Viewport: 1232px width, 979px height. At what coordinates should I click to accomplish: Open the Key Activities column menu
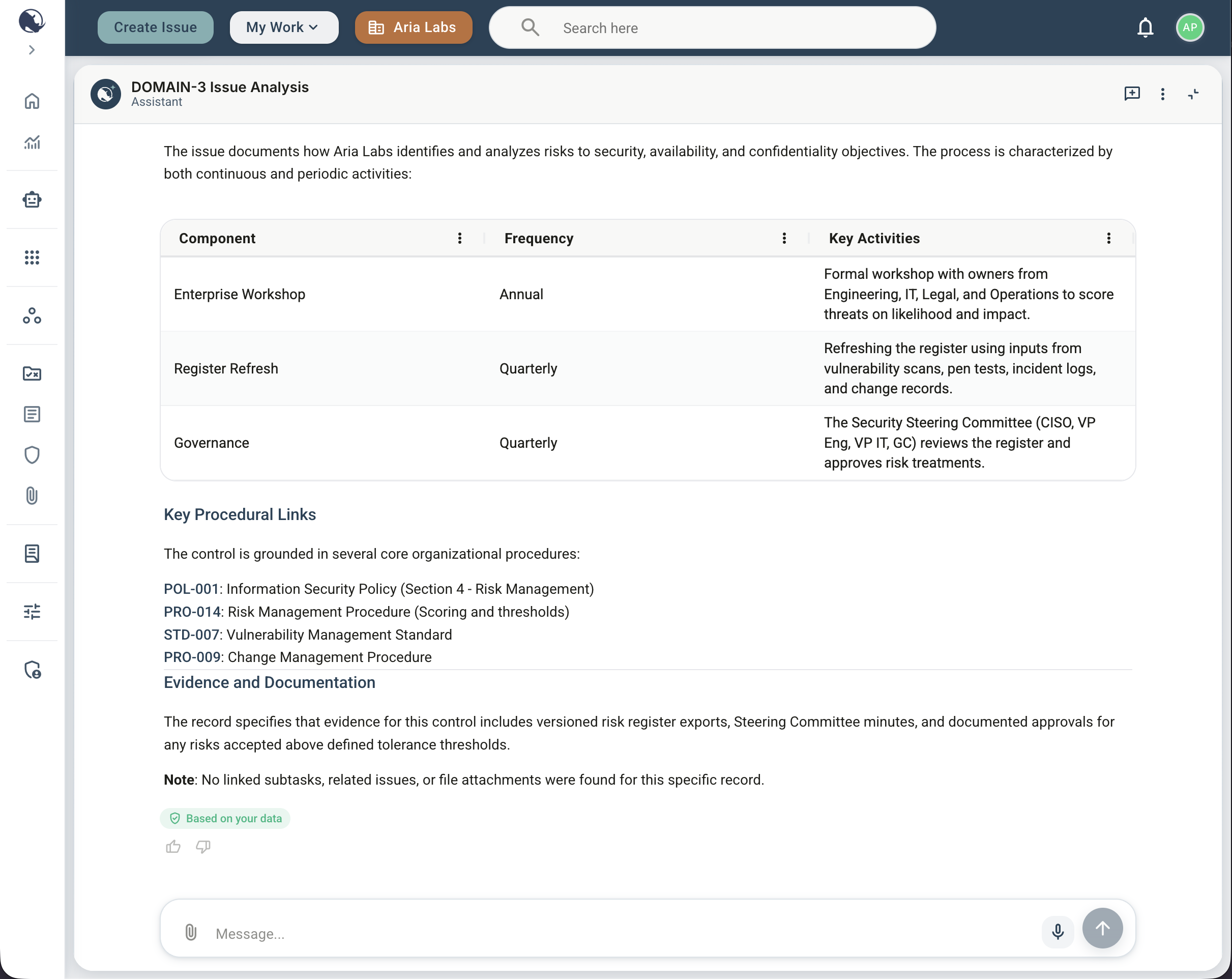[1108, 238]
